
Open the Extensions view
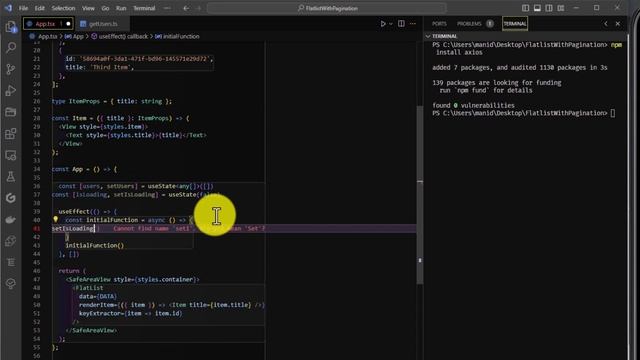pyautogui.click(x=11, y=133)
